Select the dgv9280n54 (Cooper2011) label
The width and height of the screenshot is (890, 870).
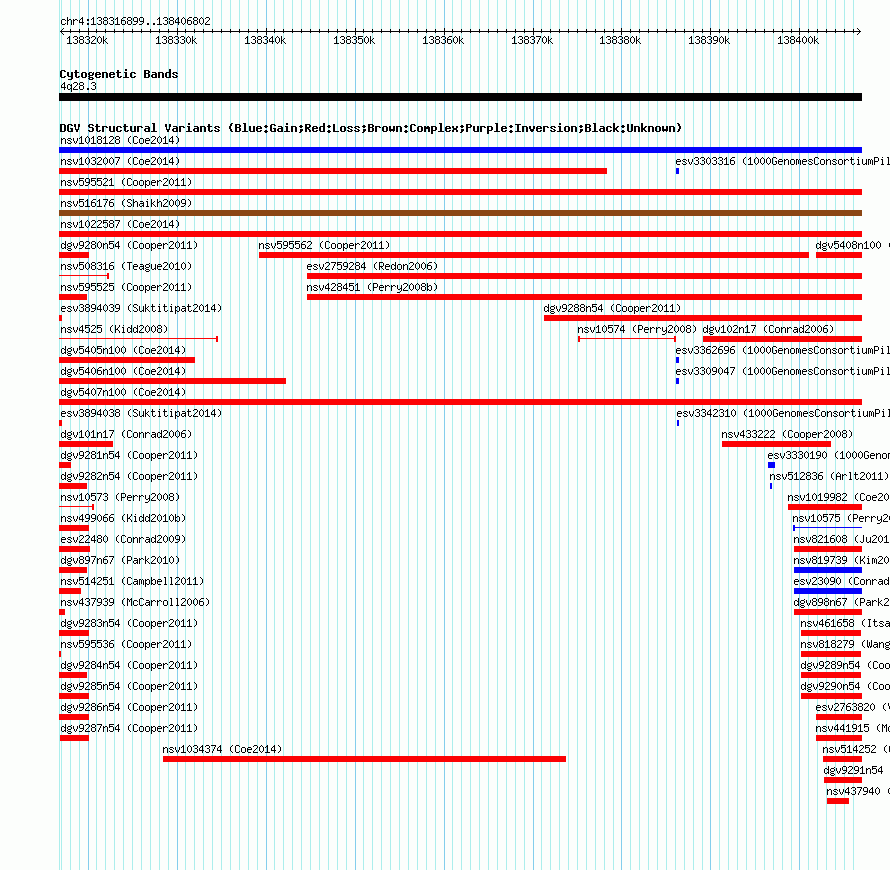click(129, 245)
